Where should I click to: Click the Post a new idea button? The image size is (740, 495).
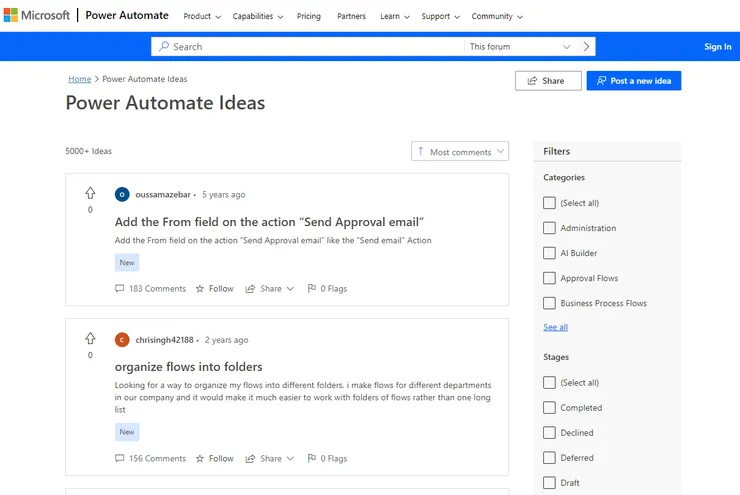tap(633, 81)
